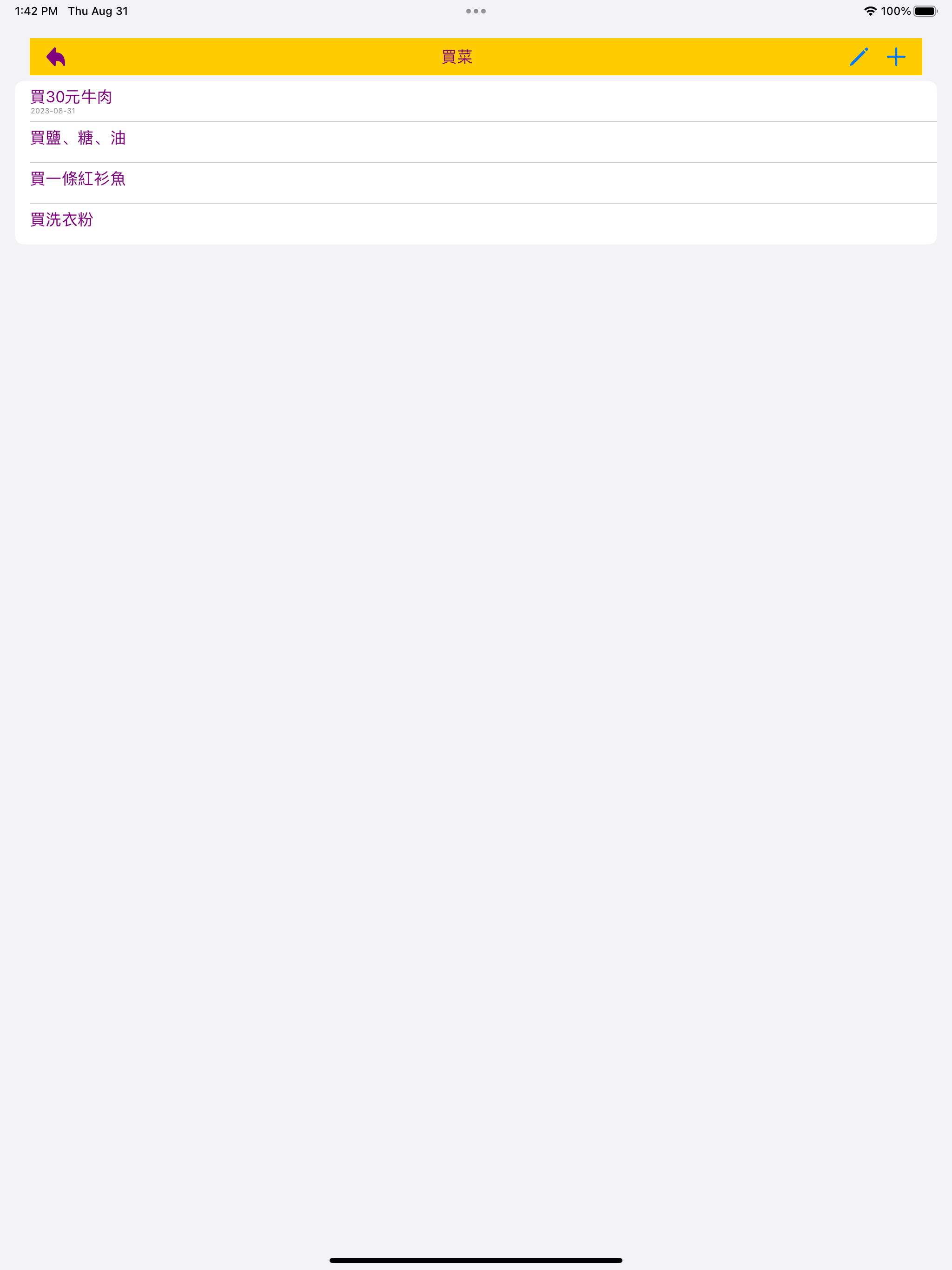Open the 買洗衣粉 list item

[476, 223]
